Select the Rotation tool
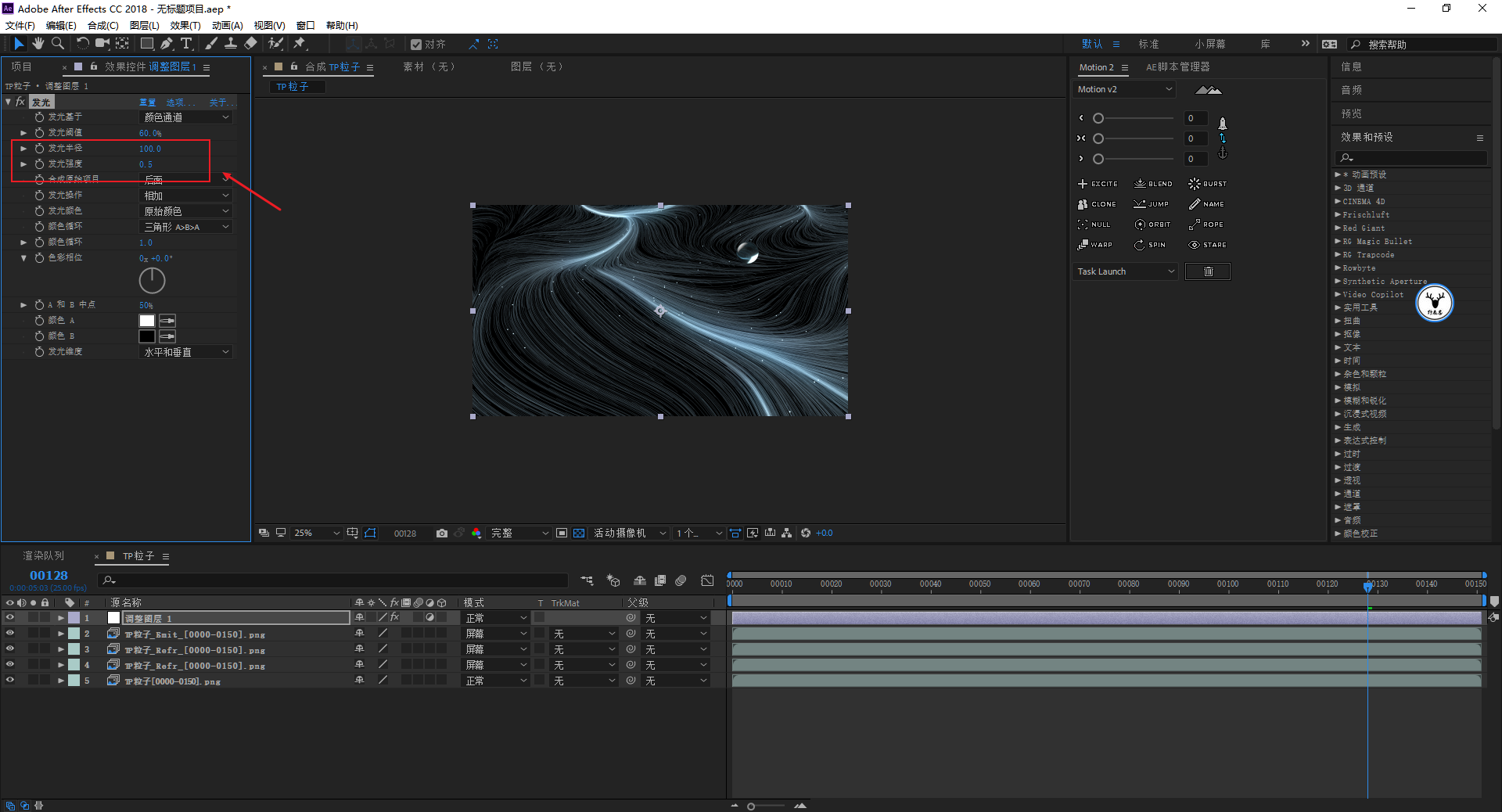Image resolution: width=1502 pixels, height=812 pixels. 82,44
